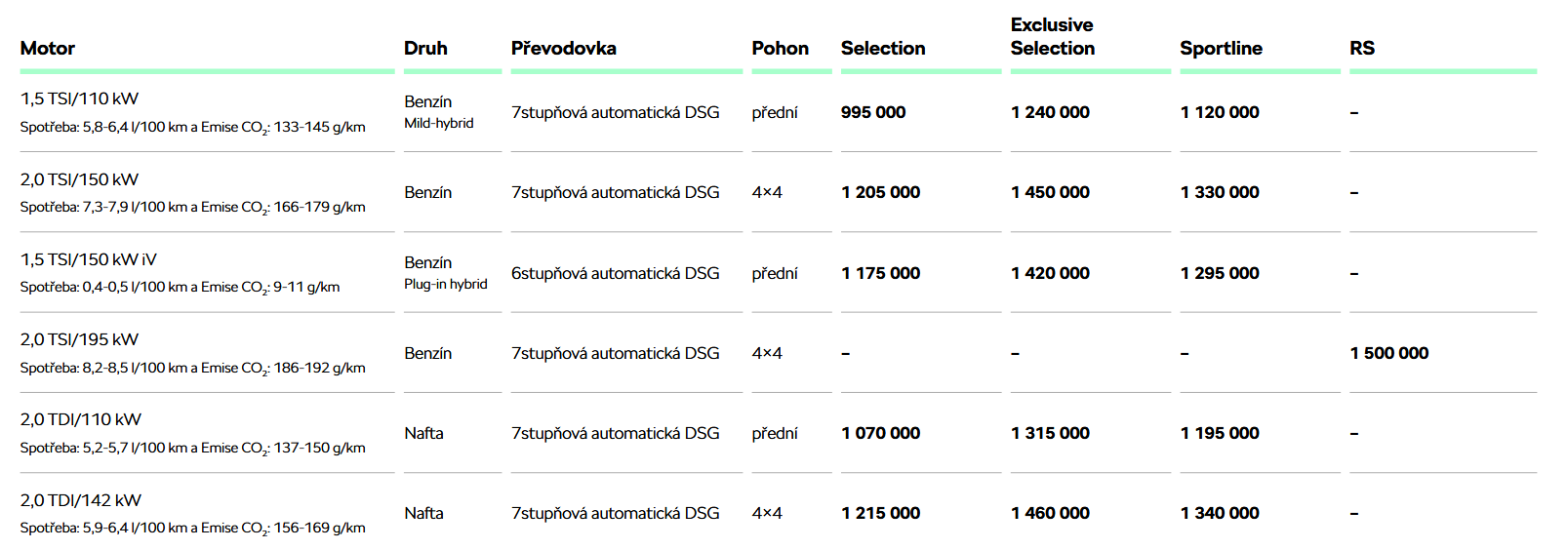Viewport: 1568px width, 550px height.
Task: Click the Sportline column header
Action: tap(1221, 48)
